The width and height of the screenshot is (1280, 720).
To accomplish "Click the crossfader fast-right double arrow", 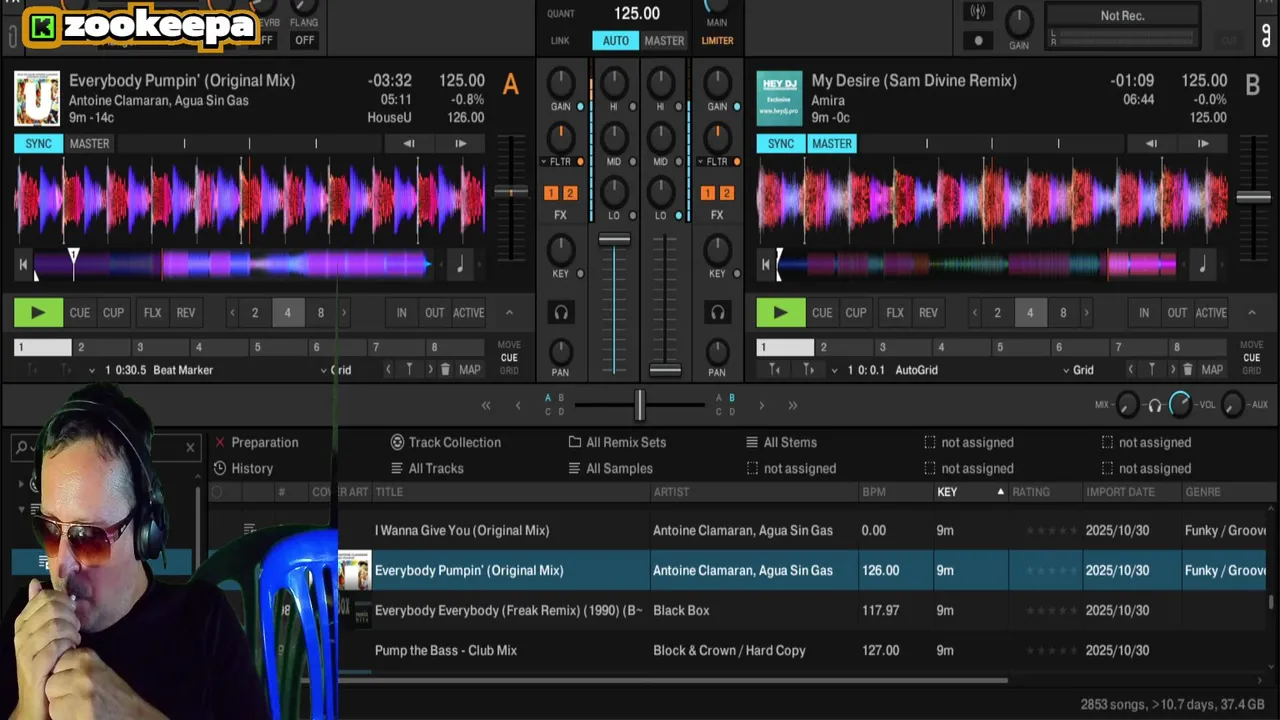I will point(792,406).
